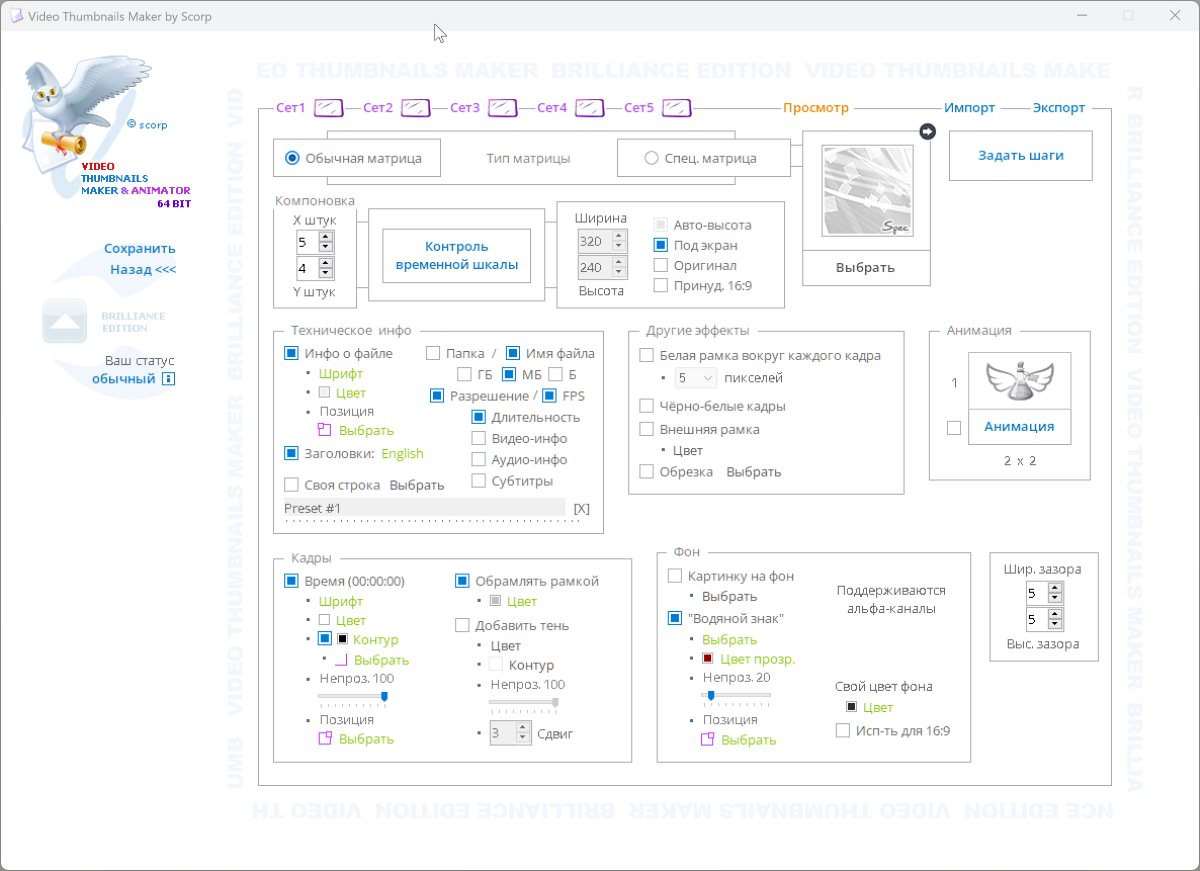
Task: Open the Просмотр tab
Action: click(x=815, y=108)
